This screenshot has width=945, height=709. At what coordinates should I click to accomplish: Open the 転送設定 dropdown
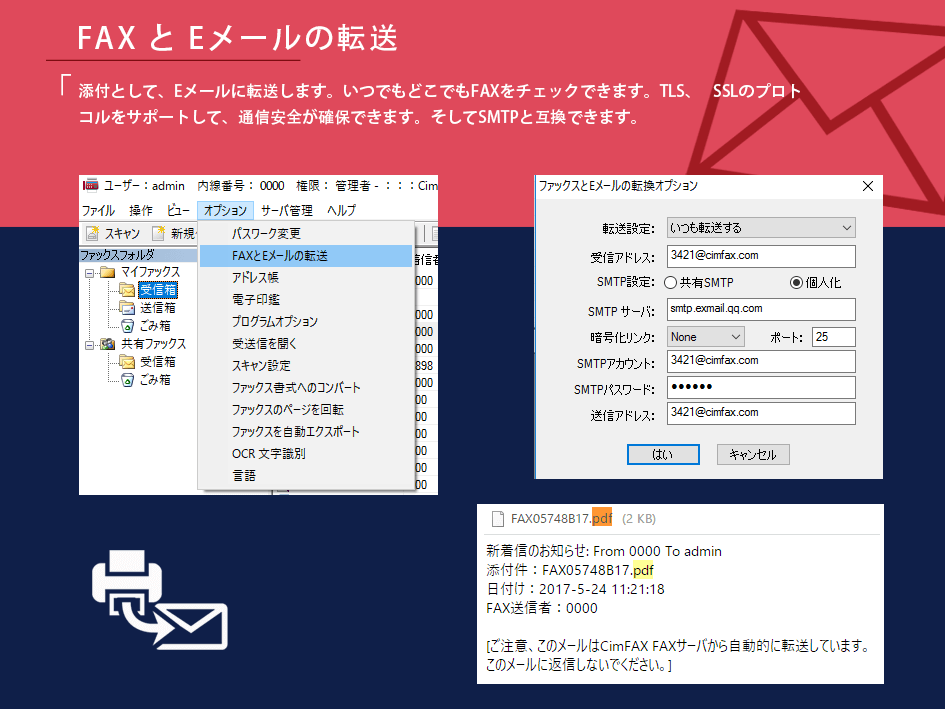[x=761, y=228]
